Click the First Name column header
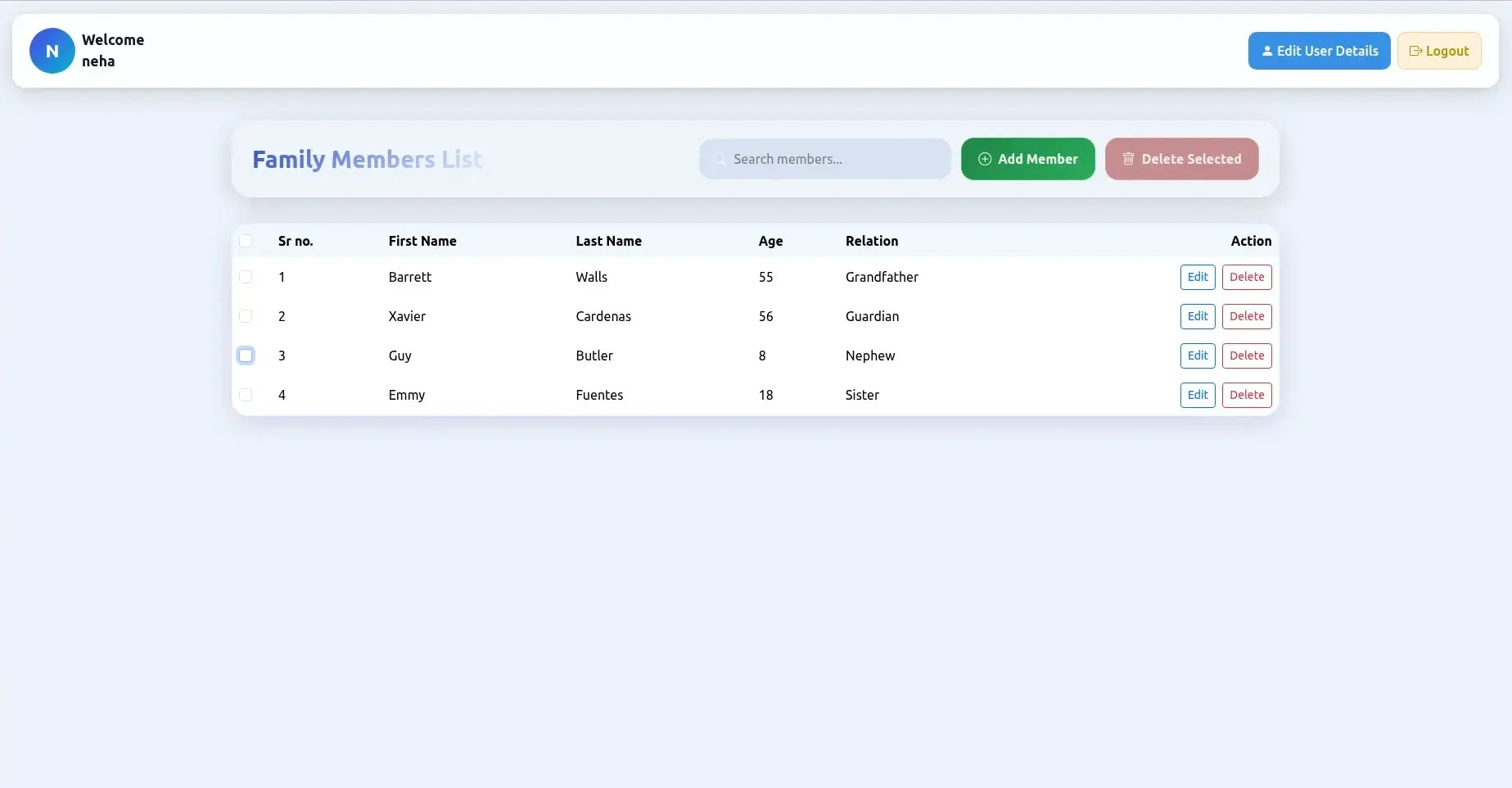Viewport: 1512px width, 788px height. pos(422,241)
